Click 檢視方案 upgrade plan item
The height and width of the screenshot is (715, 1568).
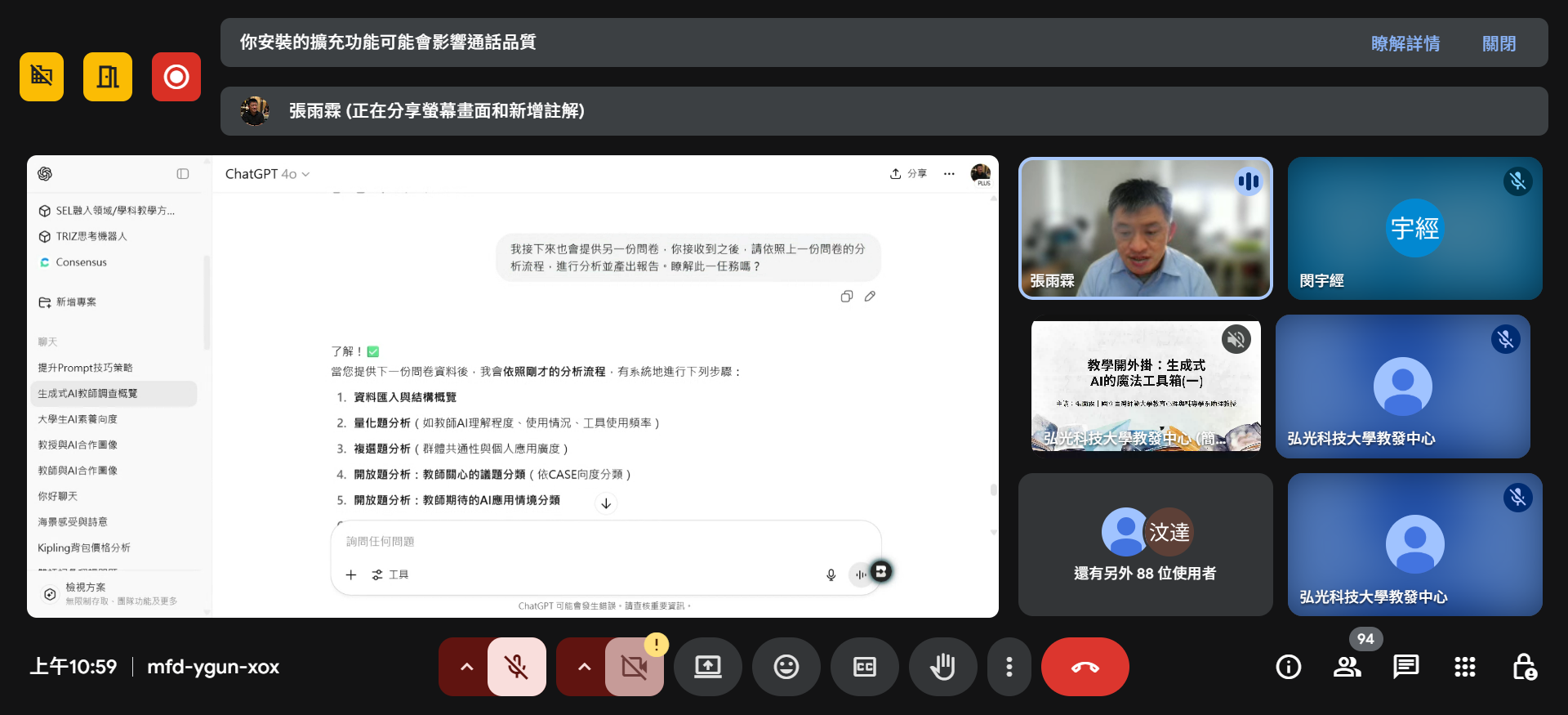coord(114,593)
